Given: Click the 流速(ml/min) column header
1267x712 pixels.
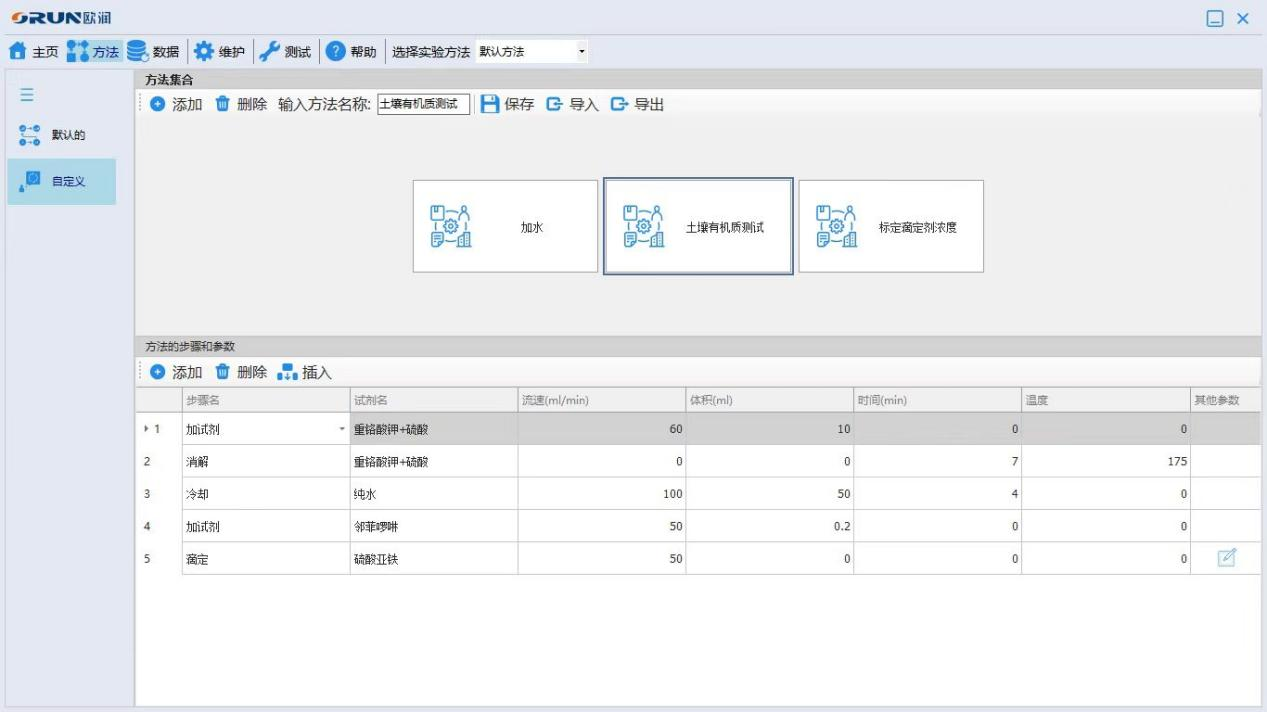Looking at the screenshot, I should click(x=602, y=400).
